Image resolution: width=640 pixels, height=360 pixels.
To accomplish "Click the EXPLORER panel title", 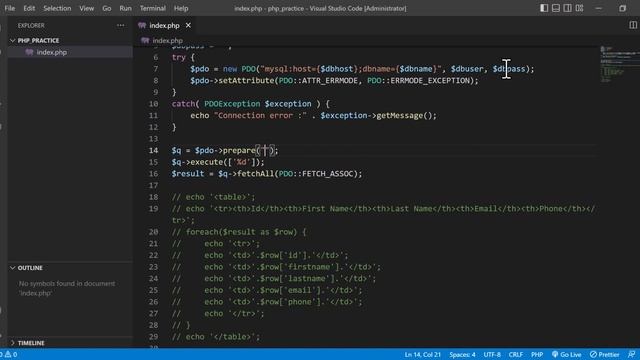I will coord(31,25).
